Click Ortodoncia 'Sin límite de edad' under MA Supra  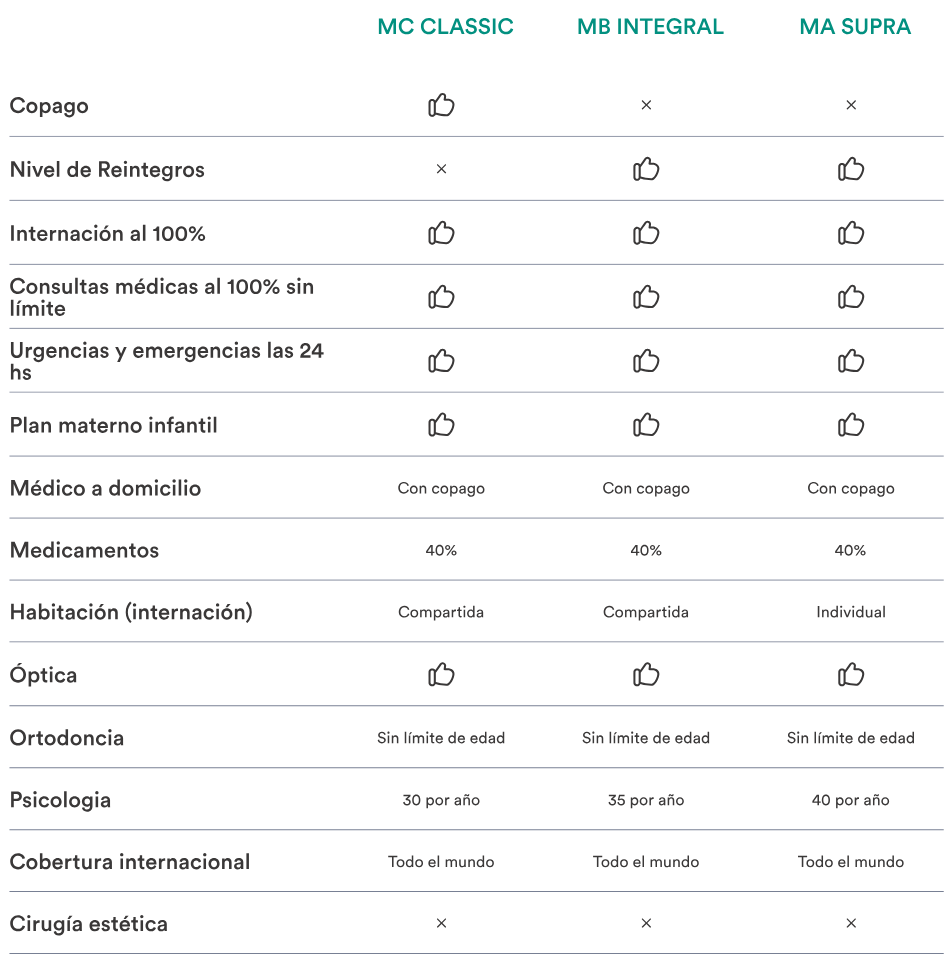(851, 738)
